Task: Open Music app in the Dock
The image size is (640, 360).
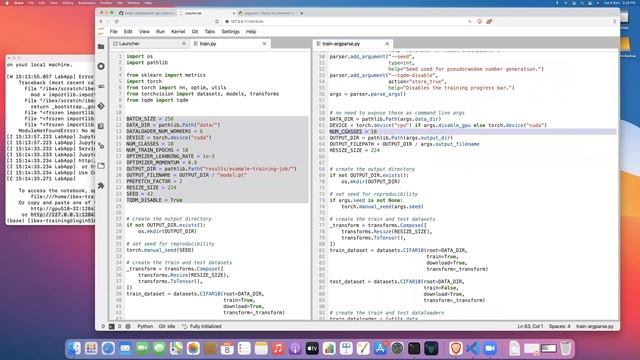Action: (x=278, y=348)
